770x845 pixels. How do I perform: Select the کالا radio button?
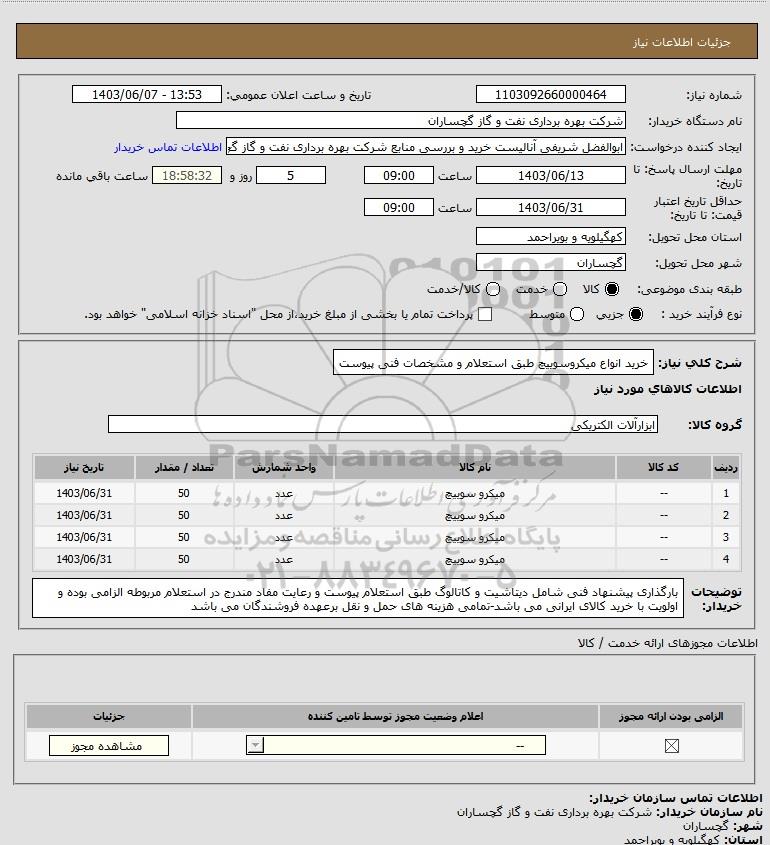point(612,289)
